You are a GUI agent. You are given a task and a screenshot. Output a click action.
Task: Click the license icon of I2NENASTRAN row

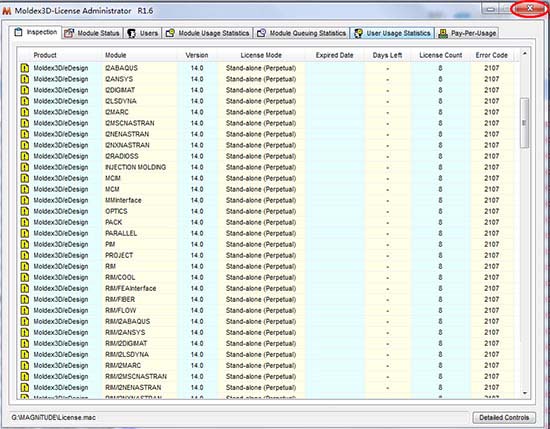coord(25,134)
